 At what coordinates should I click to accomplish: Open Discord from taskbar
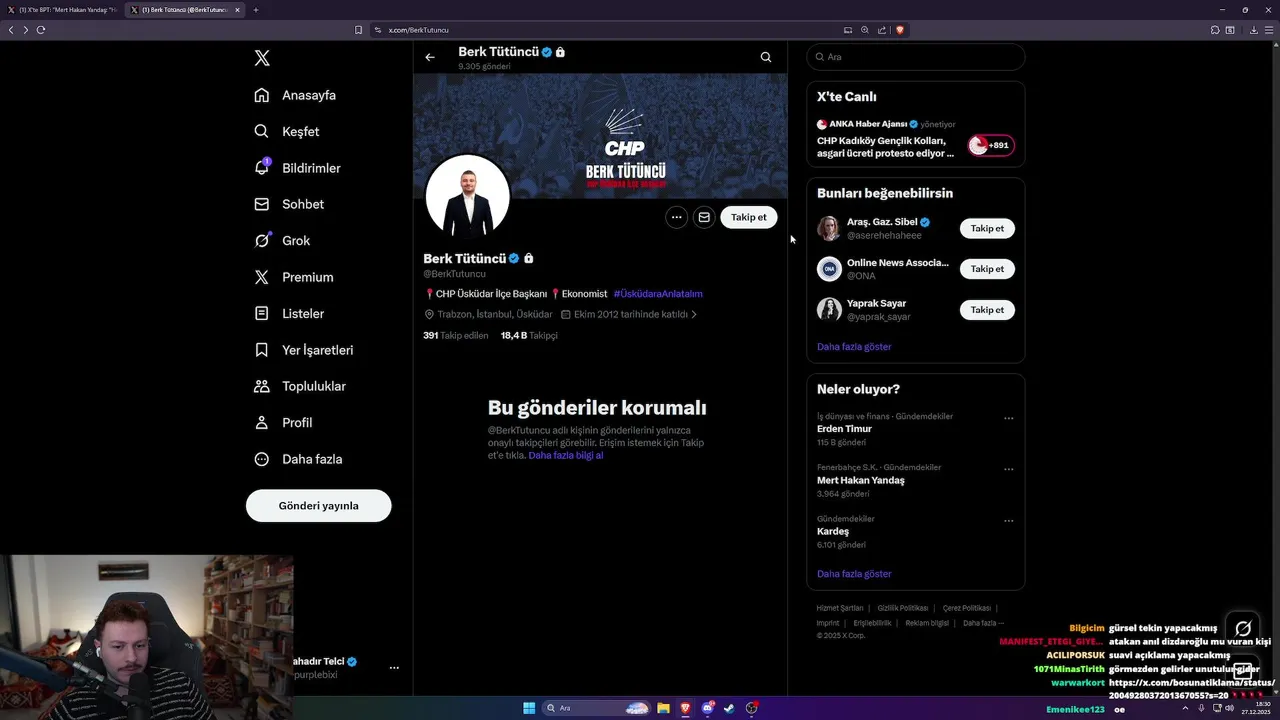coord(708,708)
